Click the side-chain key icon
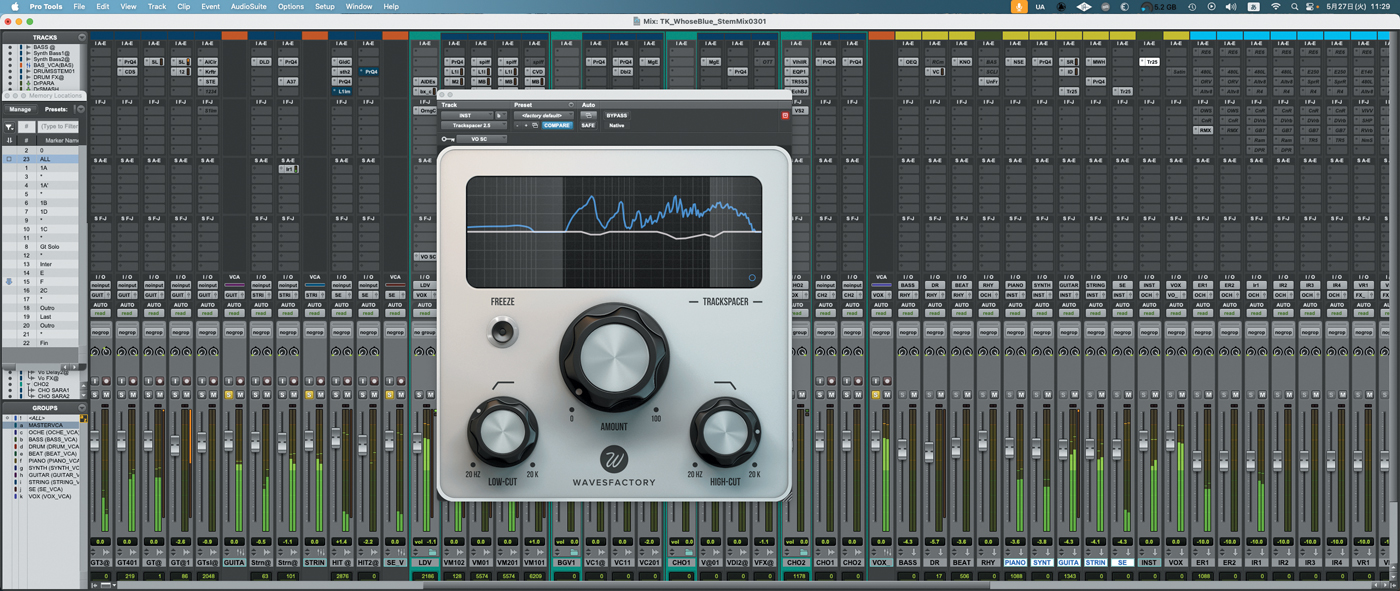Viewport: 1400px width, 591px height. [447, 139]
